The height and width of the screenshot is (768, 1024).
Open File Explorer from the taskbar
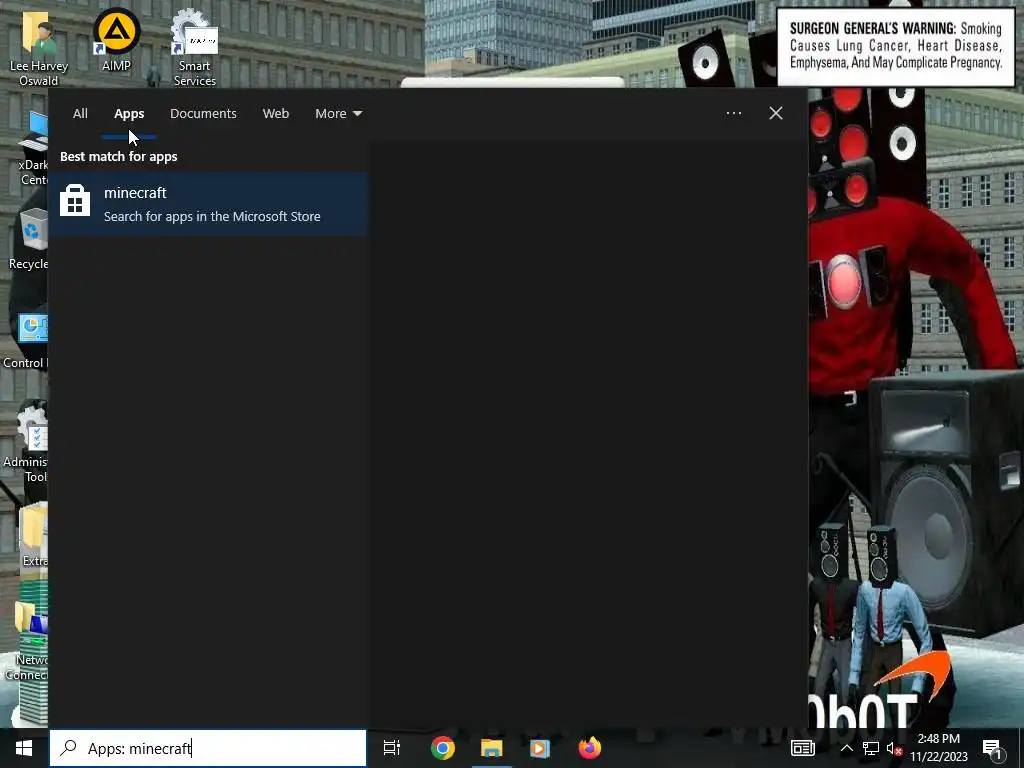[x=492, y=748]
